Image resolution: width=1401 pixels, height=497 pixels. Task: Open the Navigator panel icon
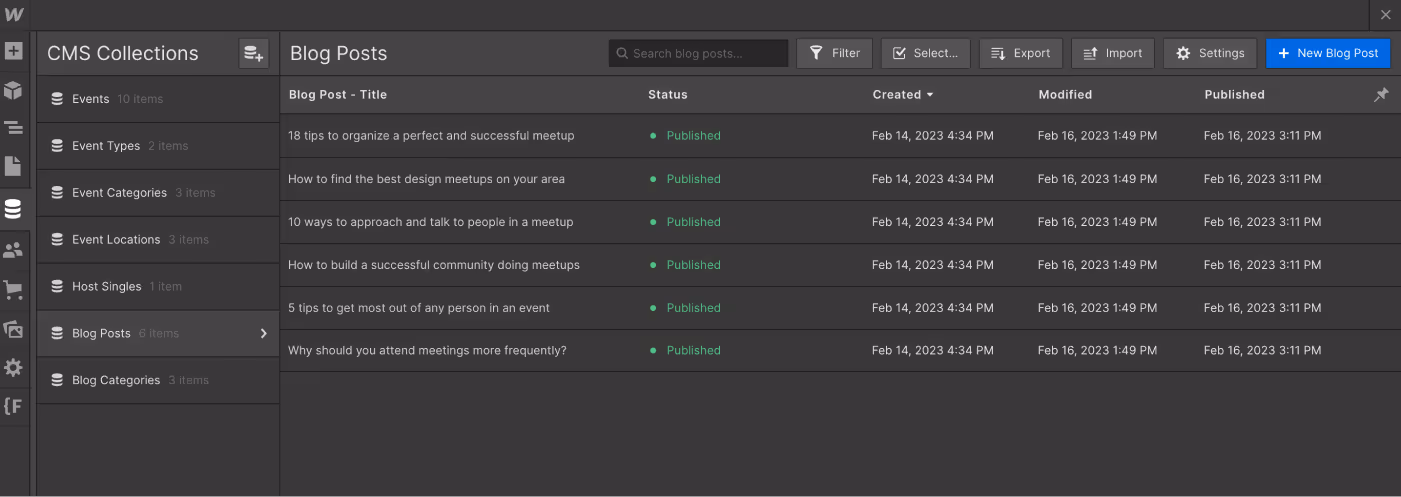tap(13, 128)
